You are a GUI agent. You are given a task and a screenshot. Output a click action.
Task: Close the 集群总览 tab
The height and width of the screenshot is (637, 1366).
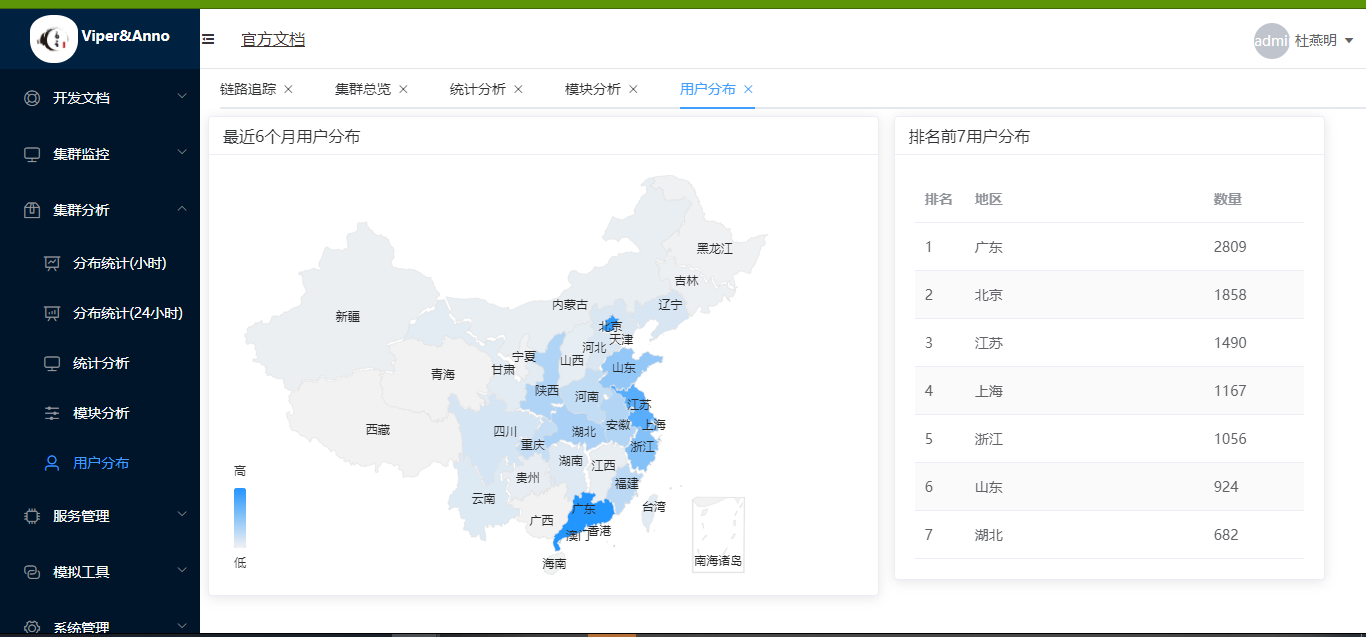pyautogui.click(x=403, y=89)
